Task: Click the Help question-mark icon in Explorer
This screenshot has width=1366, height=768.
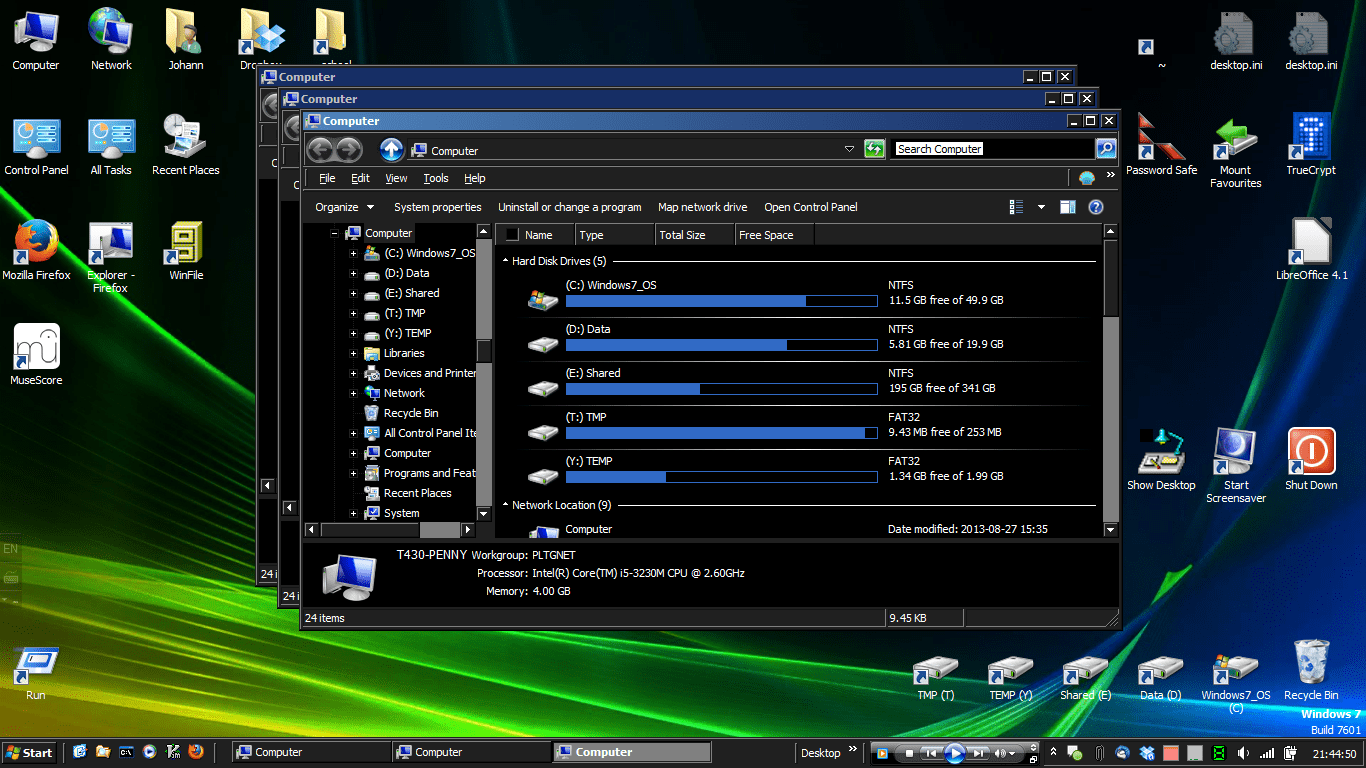Action: click(1097, 207)
